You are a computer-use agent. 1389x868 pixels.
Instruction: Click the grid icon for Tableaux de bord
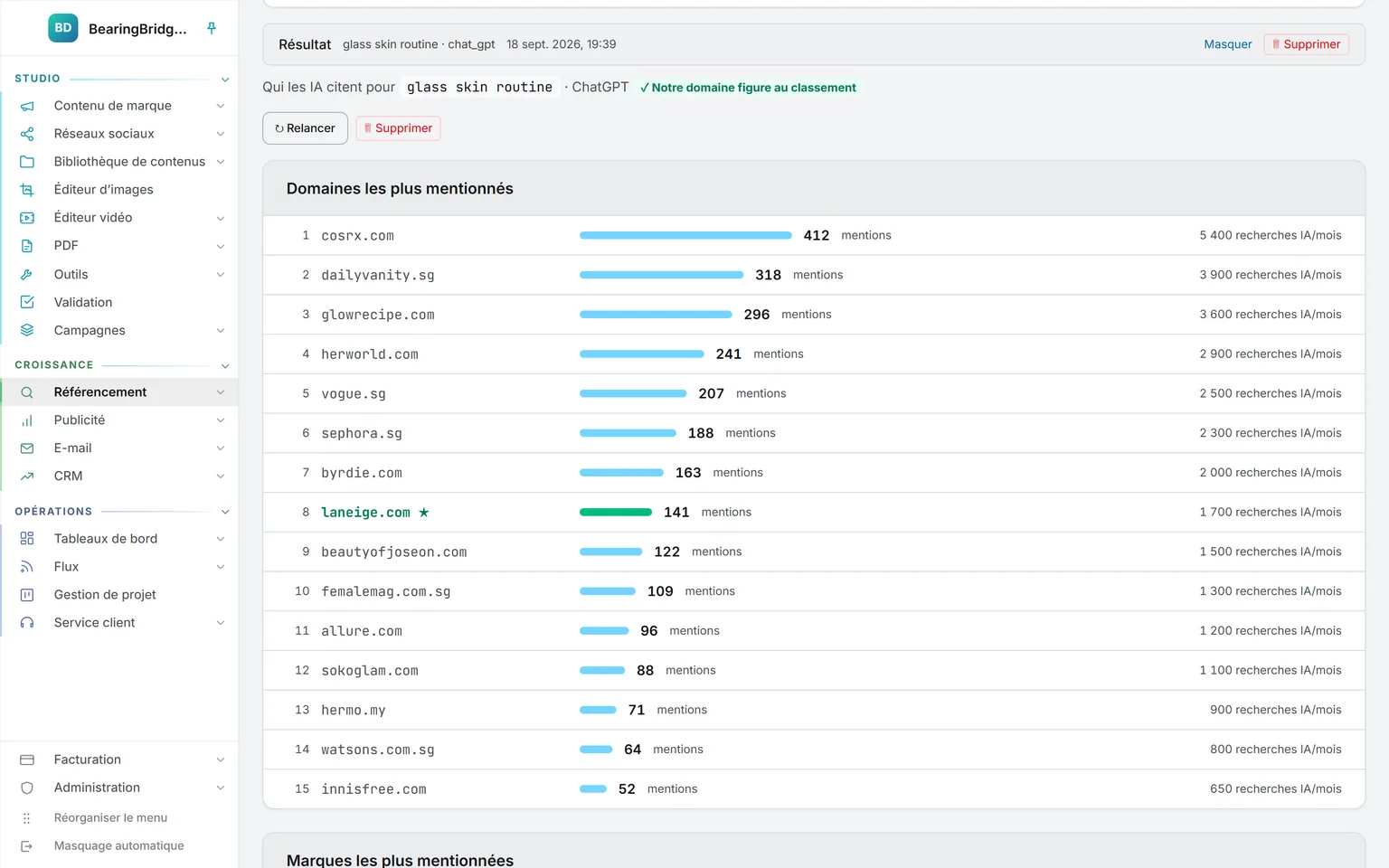27,539
